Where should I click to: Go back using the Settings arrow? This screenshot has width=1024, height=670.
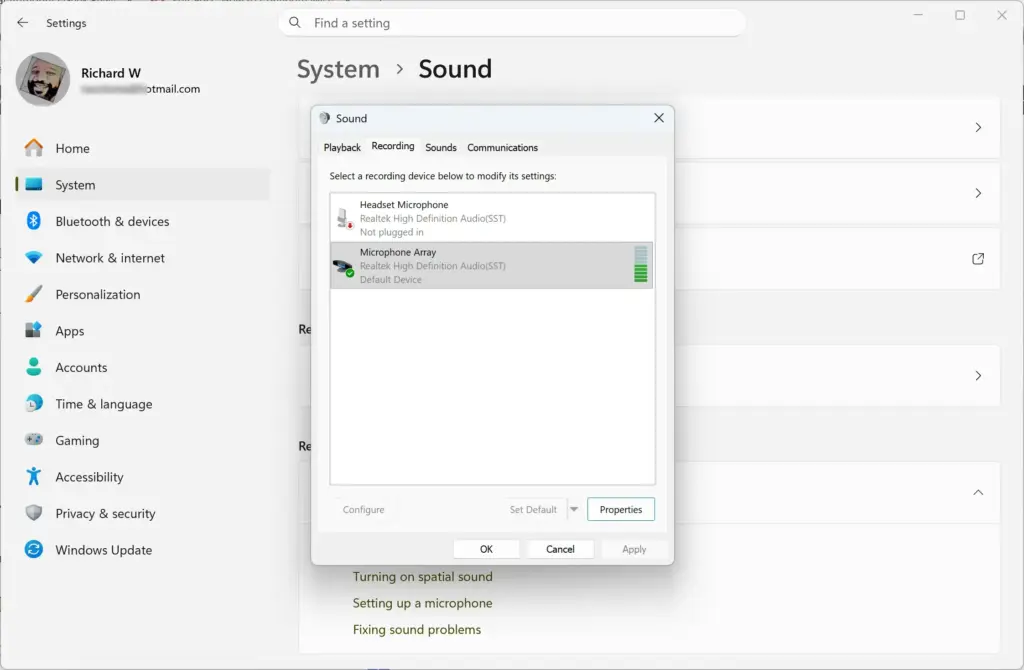pyautogui.click(x=23, y=23)
